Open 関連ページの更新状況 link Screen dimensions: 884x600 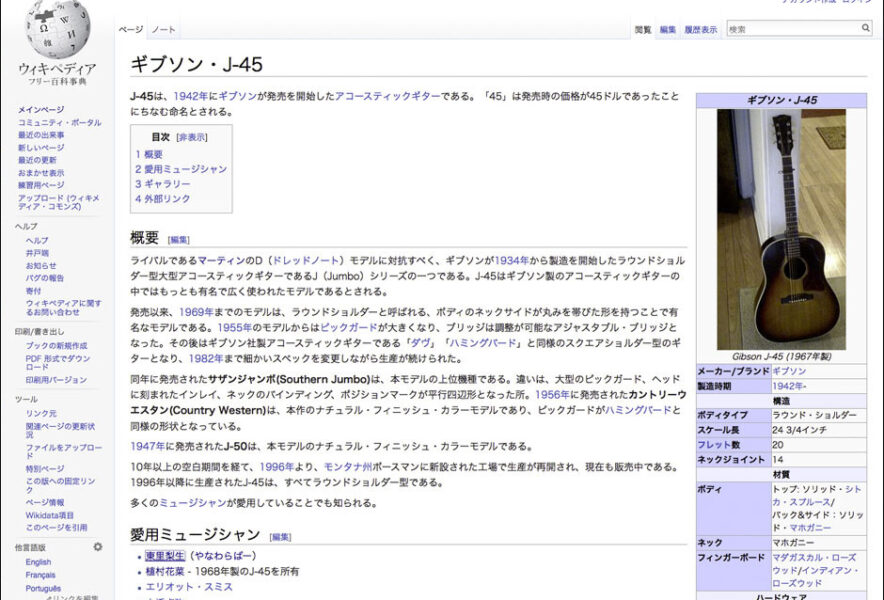(x=60, y=430)
